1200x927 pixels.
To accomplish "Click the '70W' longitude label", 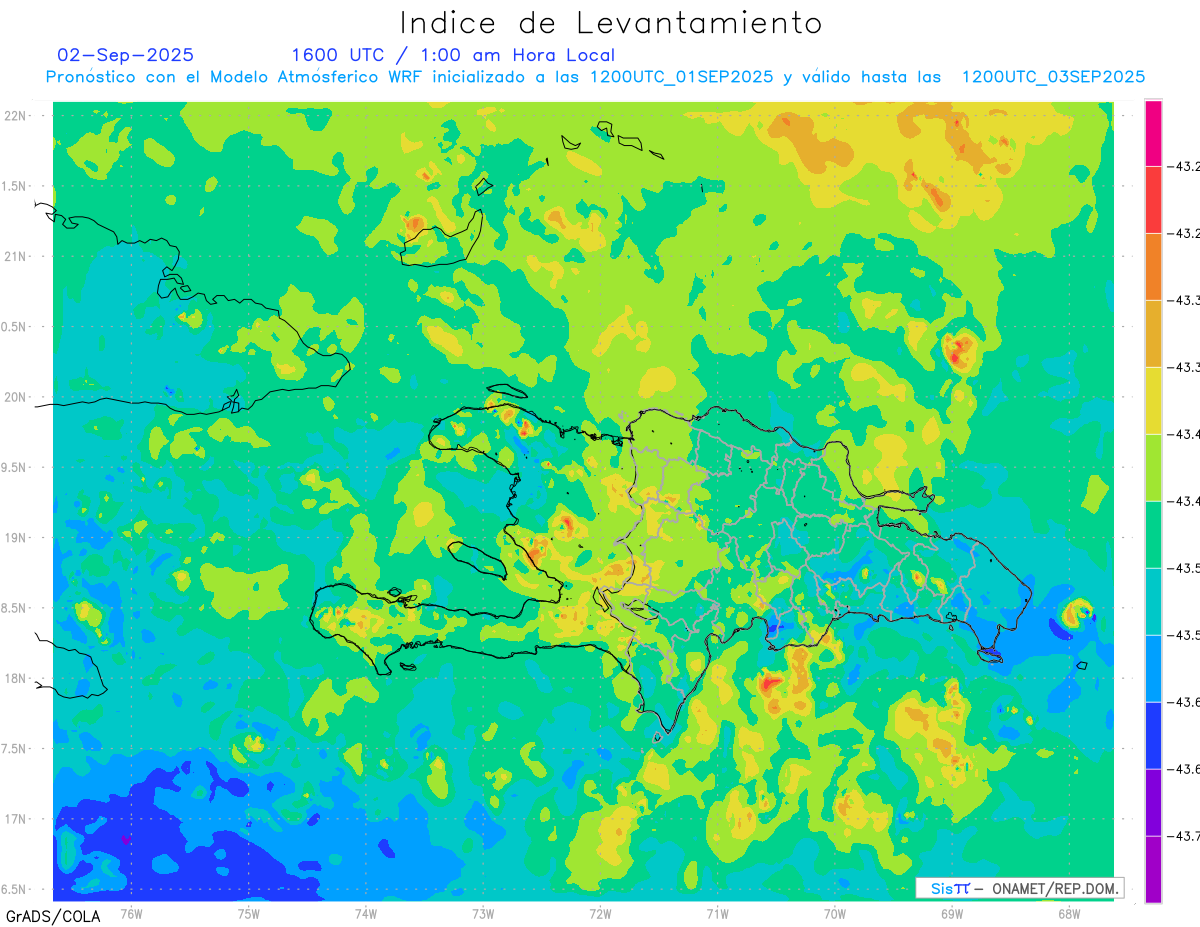I will click(835, 913).
